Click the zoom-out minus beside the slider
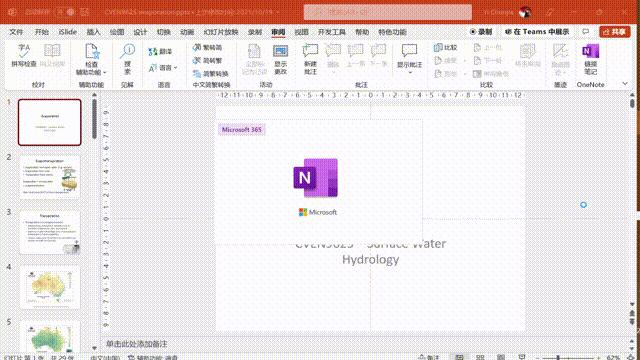Screen dimensions: 640x360 (x=539, y=358)
